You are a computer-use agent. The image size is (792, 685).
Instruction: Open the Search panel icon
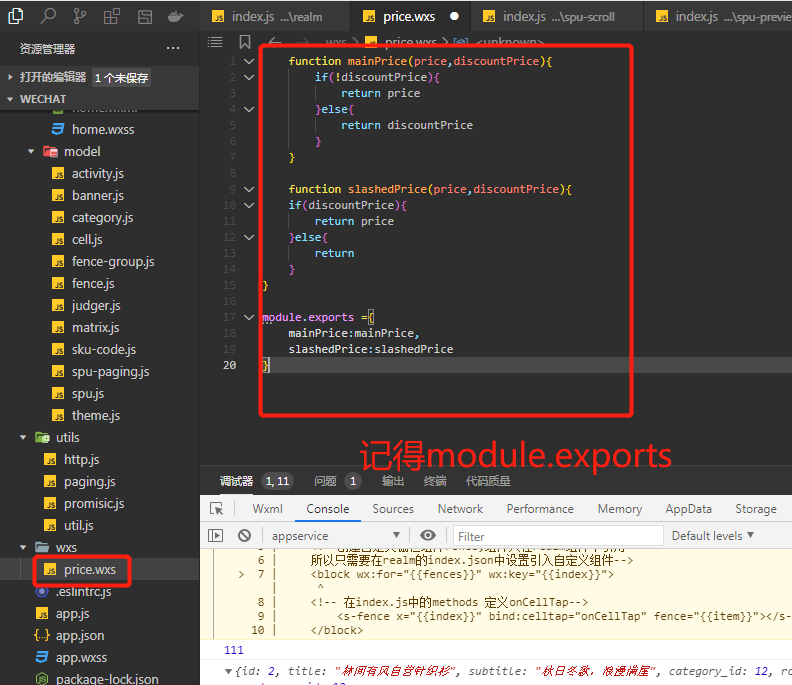tap(48, 16)
